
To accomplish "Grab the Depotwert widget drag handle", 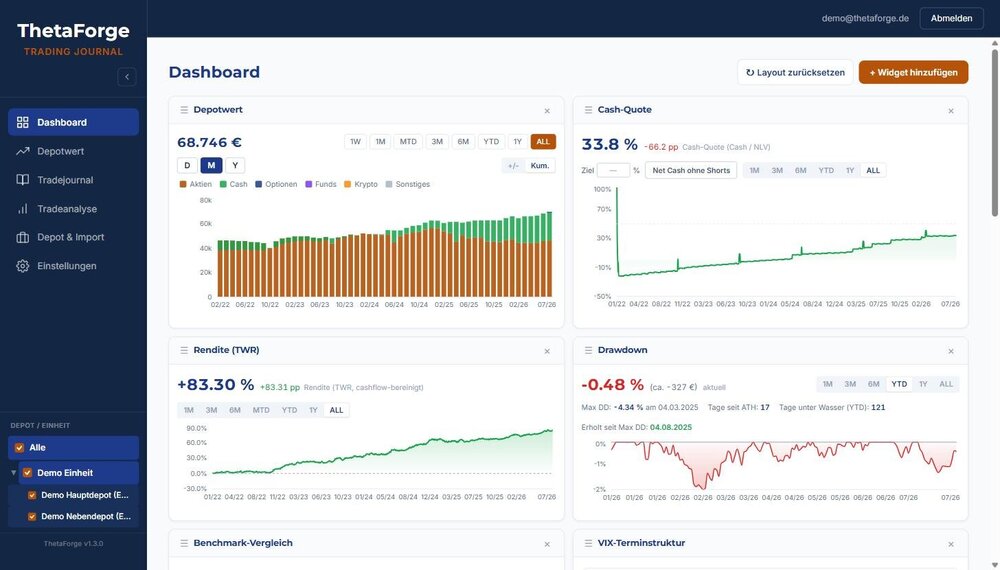I will 184,110.
